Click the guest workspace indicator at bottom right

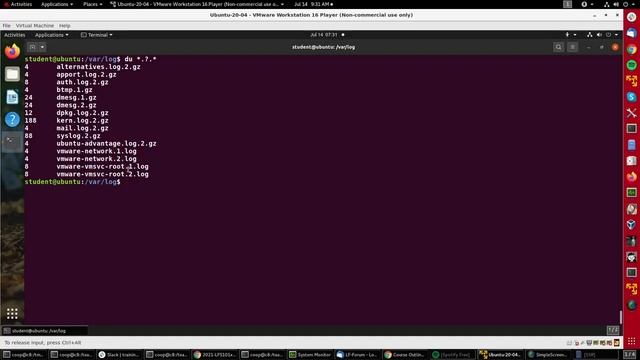(613, 330)
